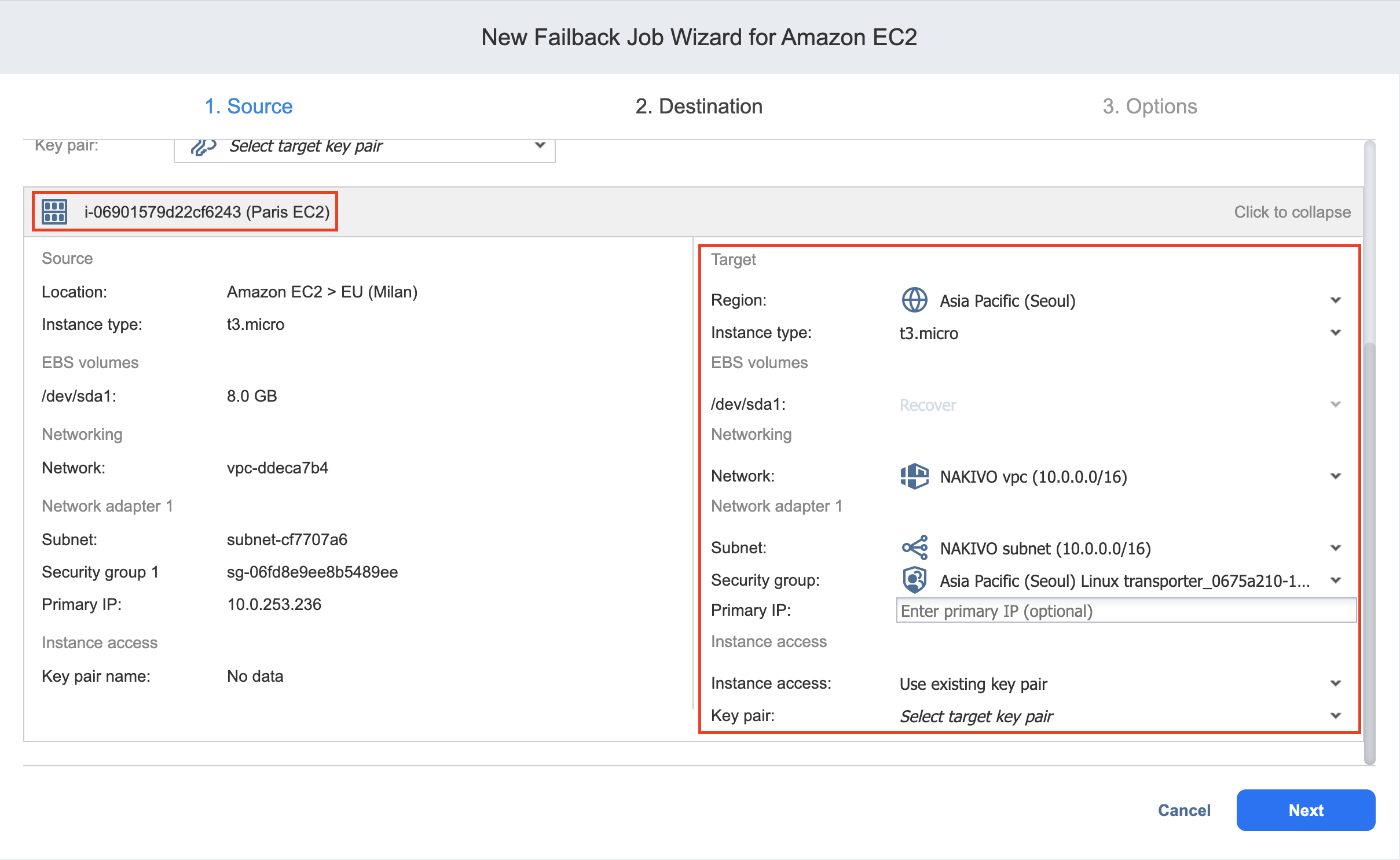
Task: Open bottom Key pair selector
Action: pos(1335,716)
